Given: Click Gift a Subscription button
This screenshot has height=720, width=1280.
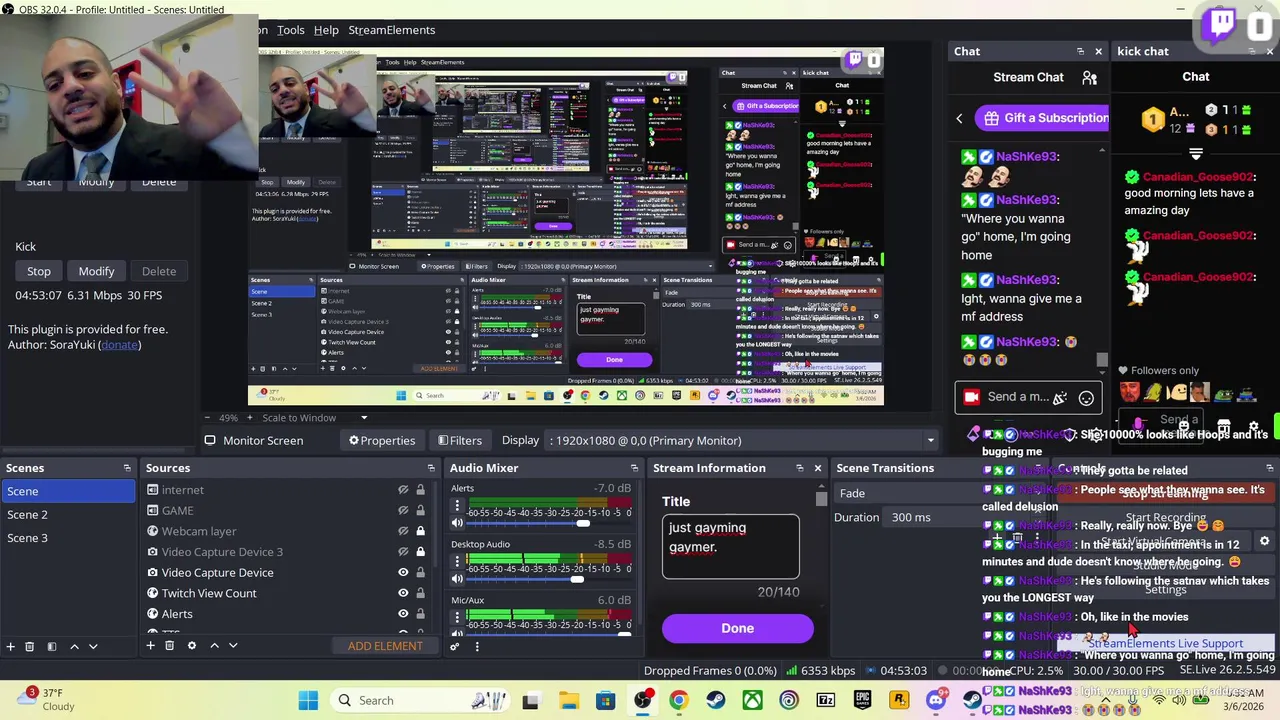Looking at the screenshot, I should point(1043,118).
